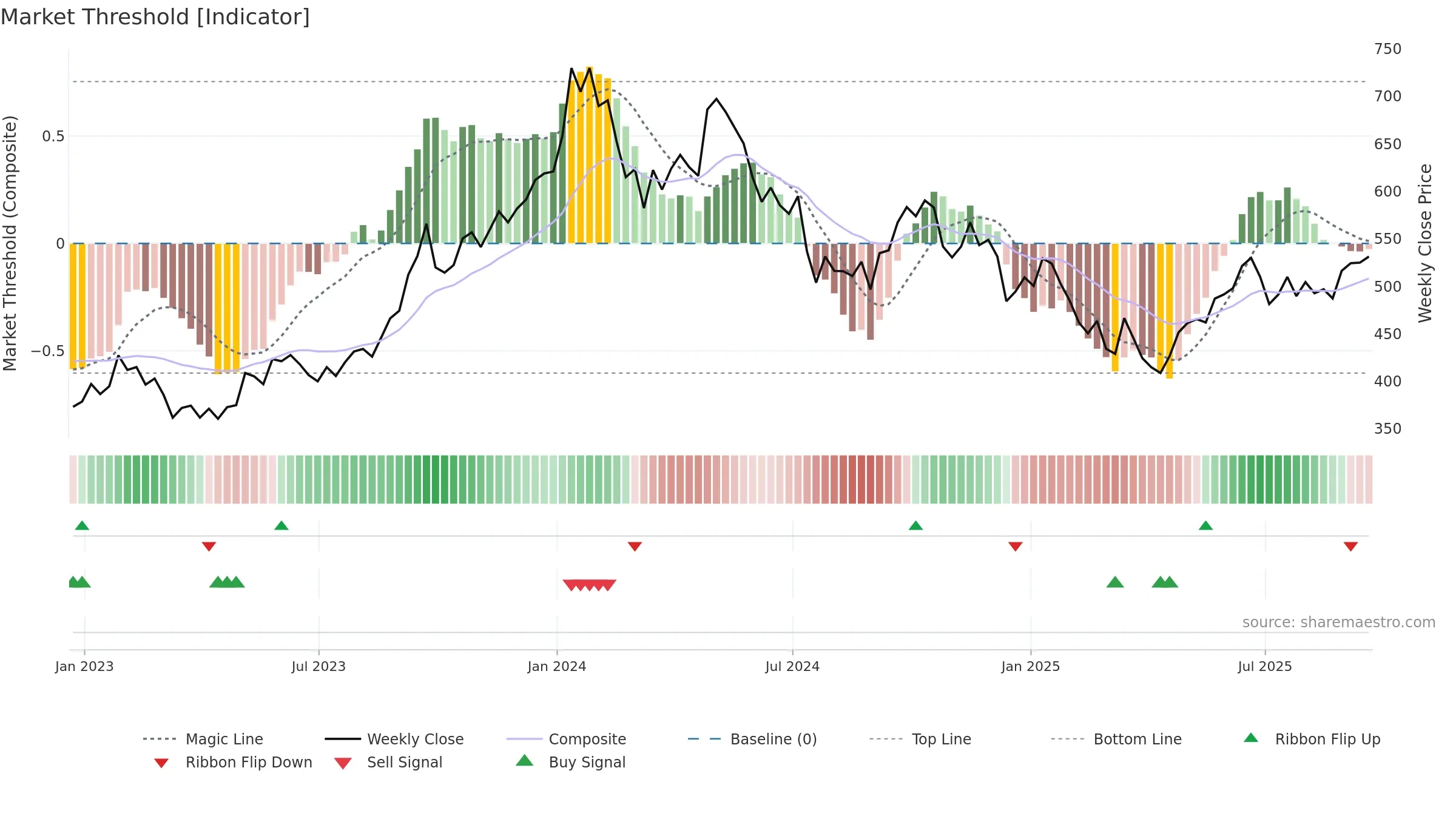Toggle the Baseline (0) legend entry
Viewport: 1456px width, 819px height.
tap(752, 739)
